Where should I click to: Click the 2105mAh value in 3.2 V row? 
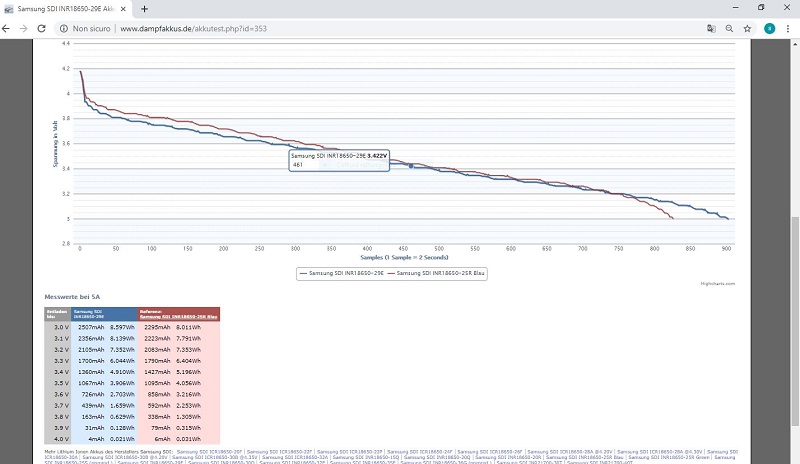tap(91, 350)
